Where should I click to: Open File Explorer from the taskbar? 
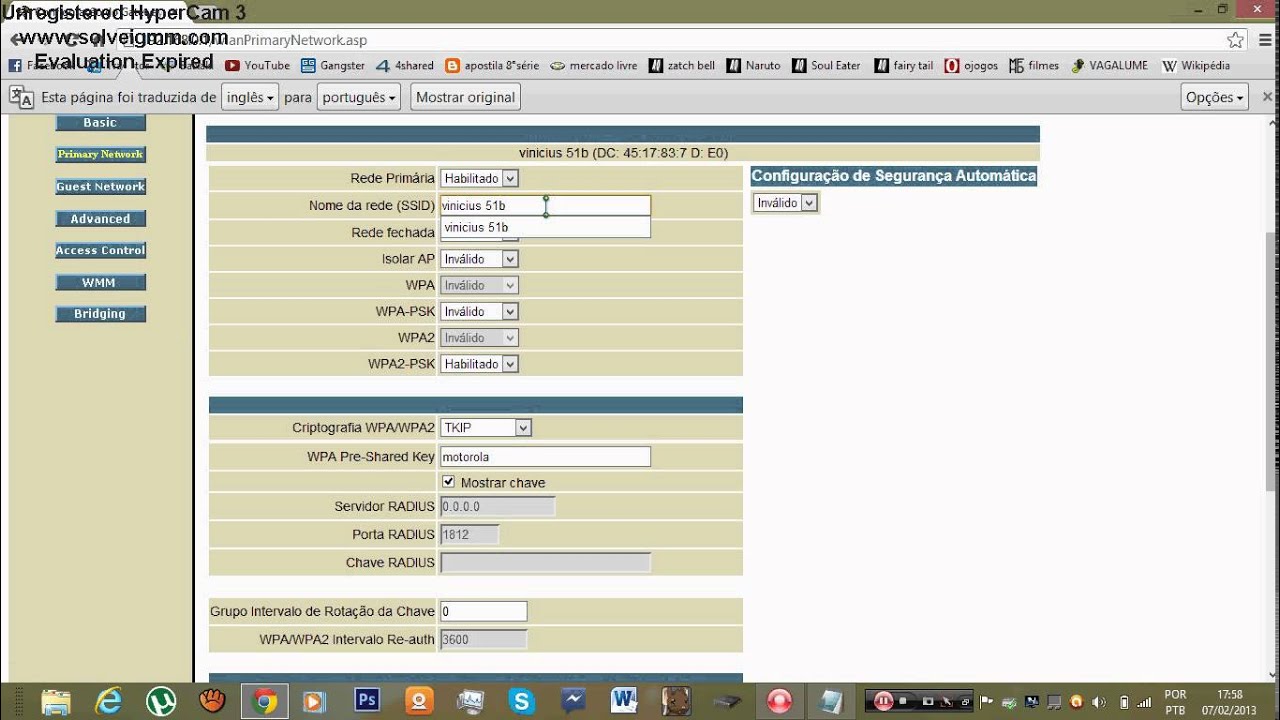(x=56, y=701)
